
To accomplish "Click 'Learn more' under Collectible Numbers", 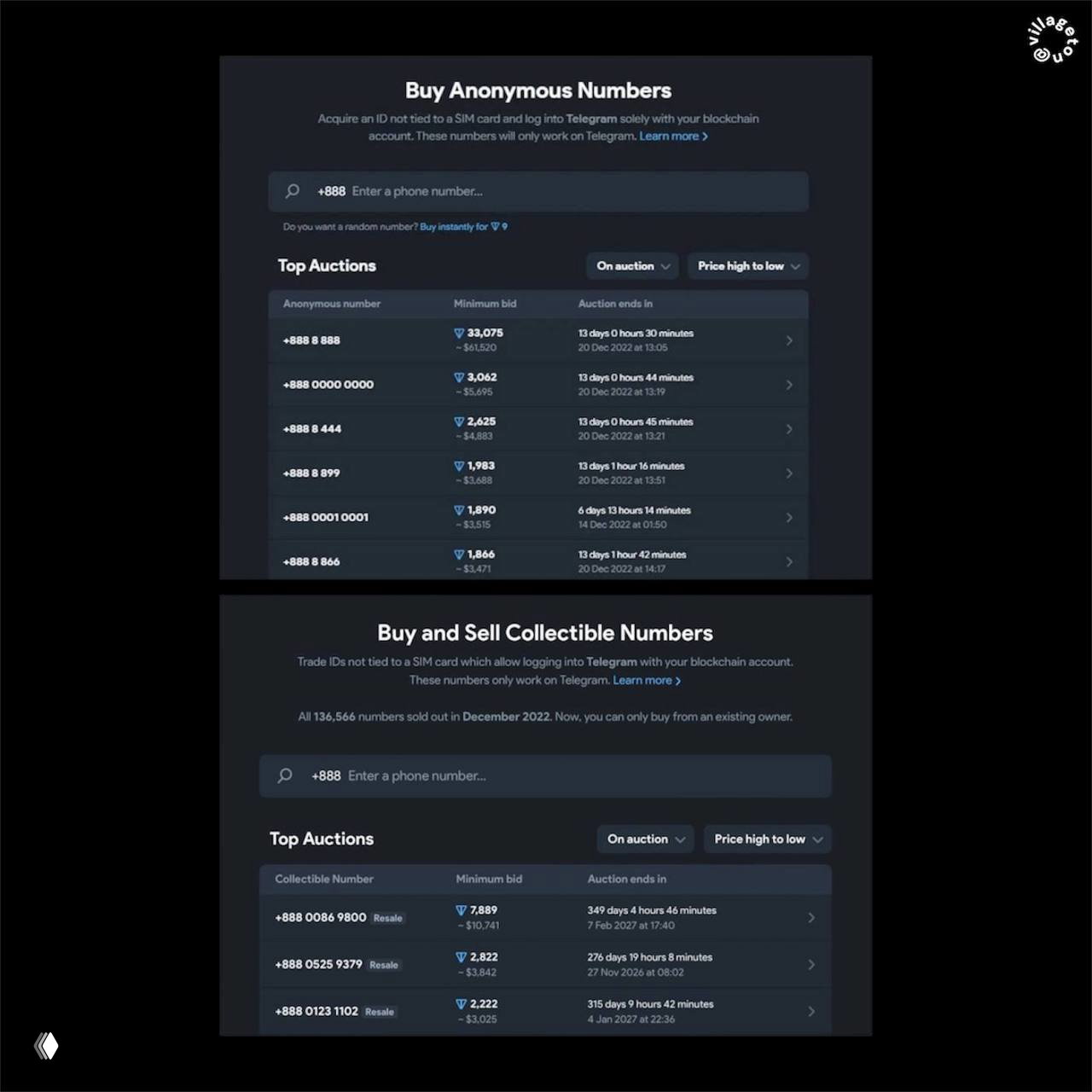I will click(646, 681).
